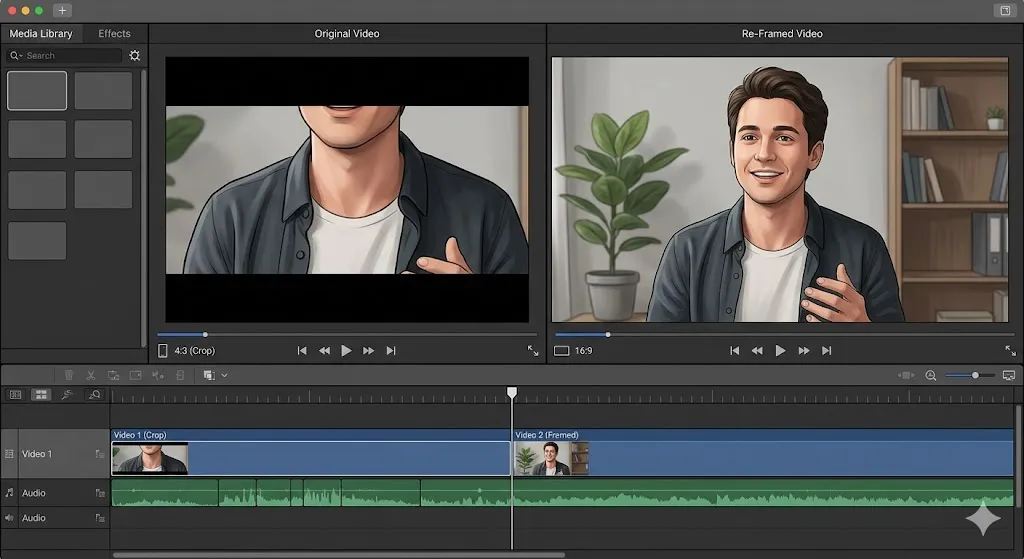Open the Media Library settings gear

tap(135, 56)
